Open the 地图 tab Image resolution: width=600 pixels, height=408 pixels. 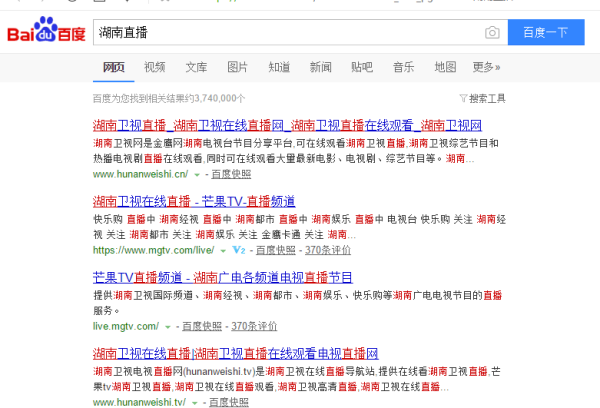(x=445, y=67)
